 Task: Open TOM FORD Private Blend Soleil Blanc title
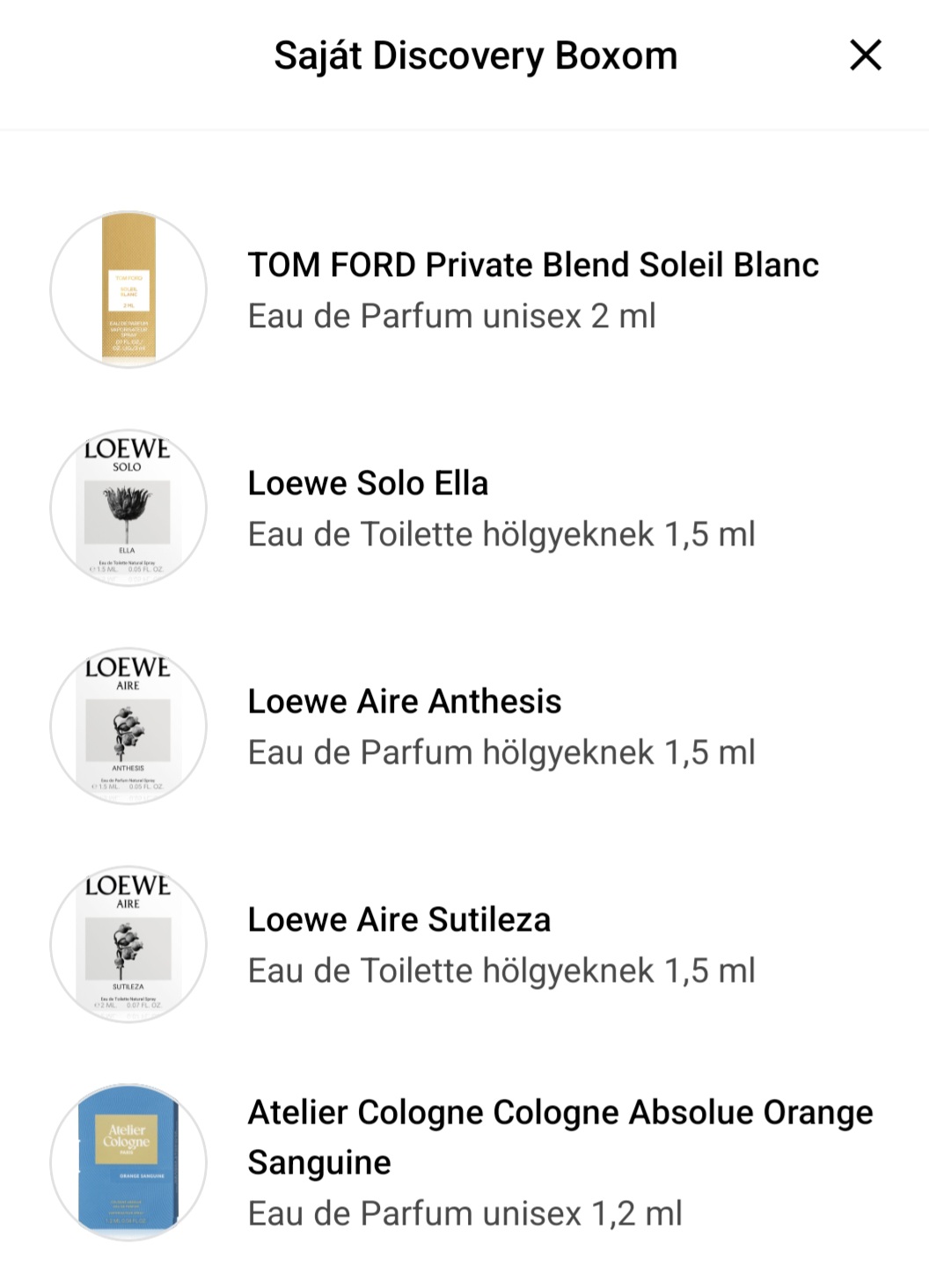533,265
